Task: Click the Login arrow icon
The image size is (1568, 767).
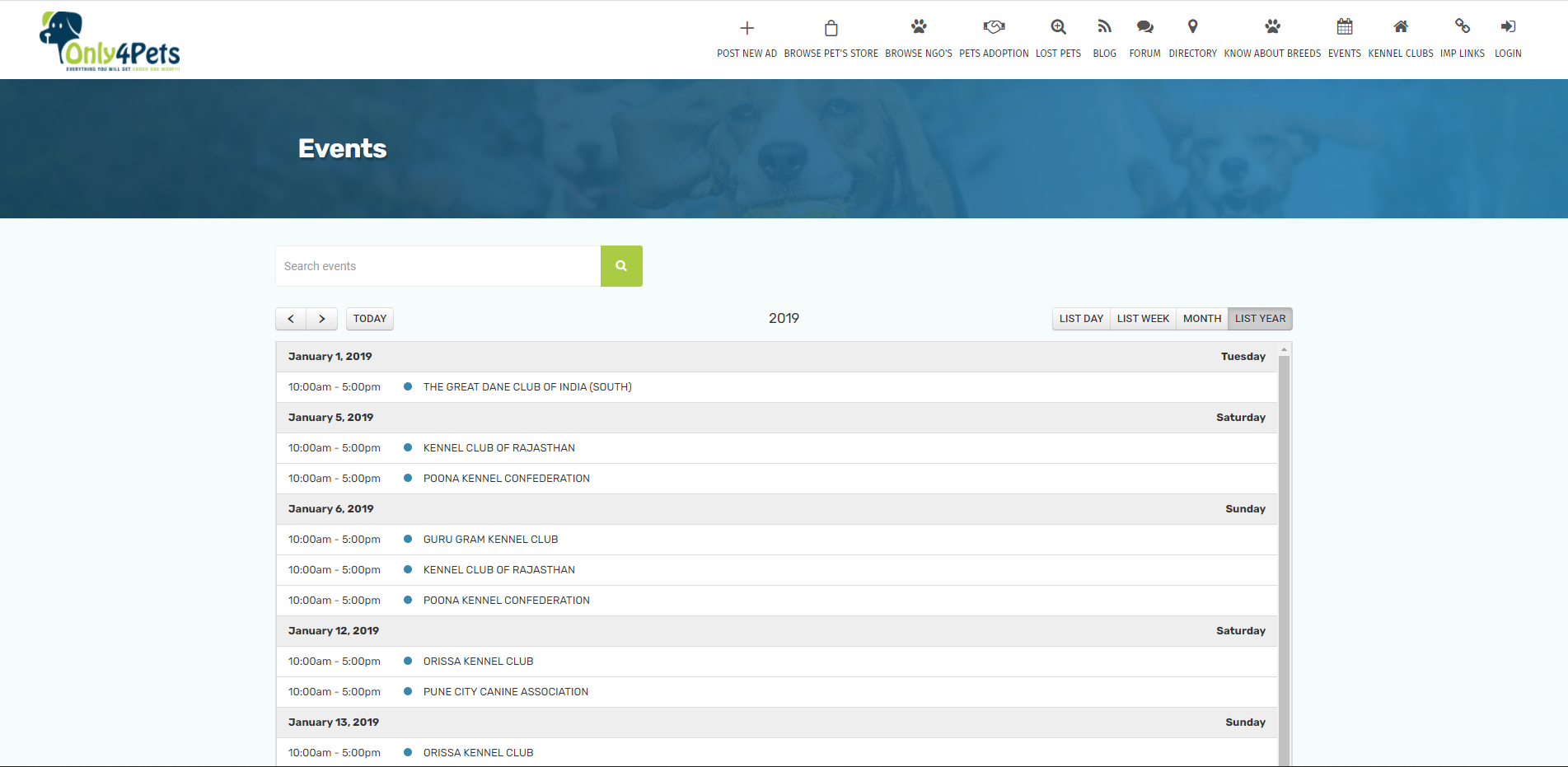Action: [1508, 26]
